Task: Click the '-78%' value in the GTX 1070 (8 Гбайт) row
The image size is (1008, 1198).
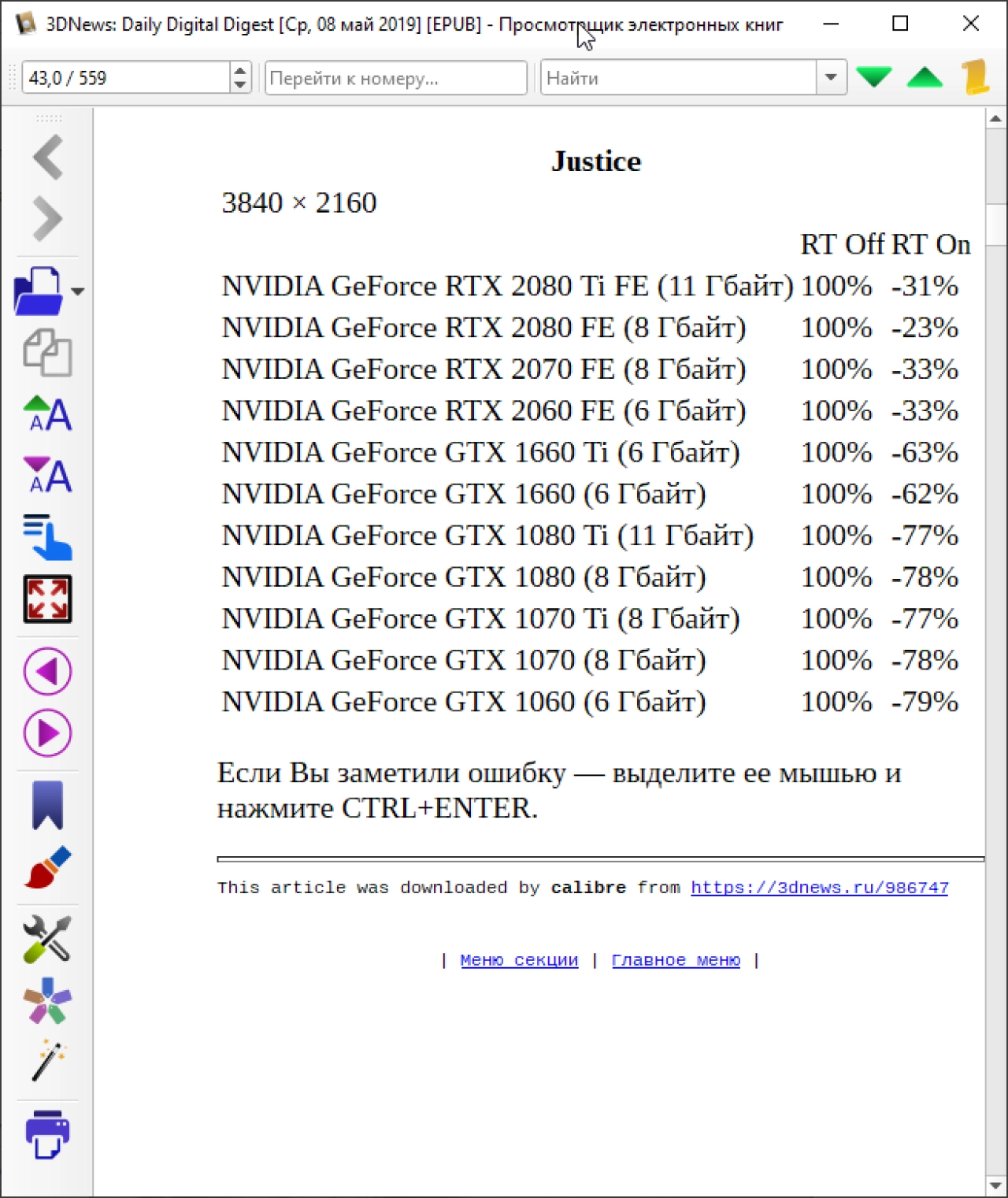Action: point(925,661)
